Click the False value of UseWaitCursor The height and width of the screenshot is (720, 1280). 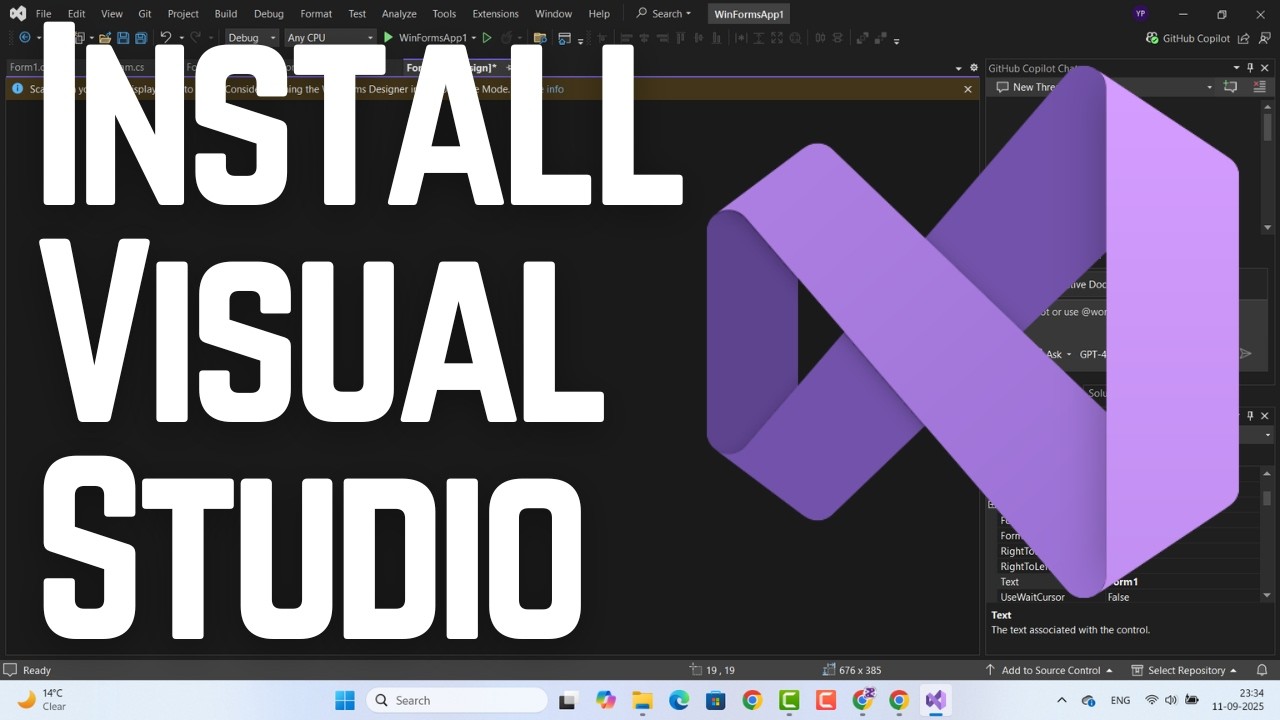tap(1118, 597)
